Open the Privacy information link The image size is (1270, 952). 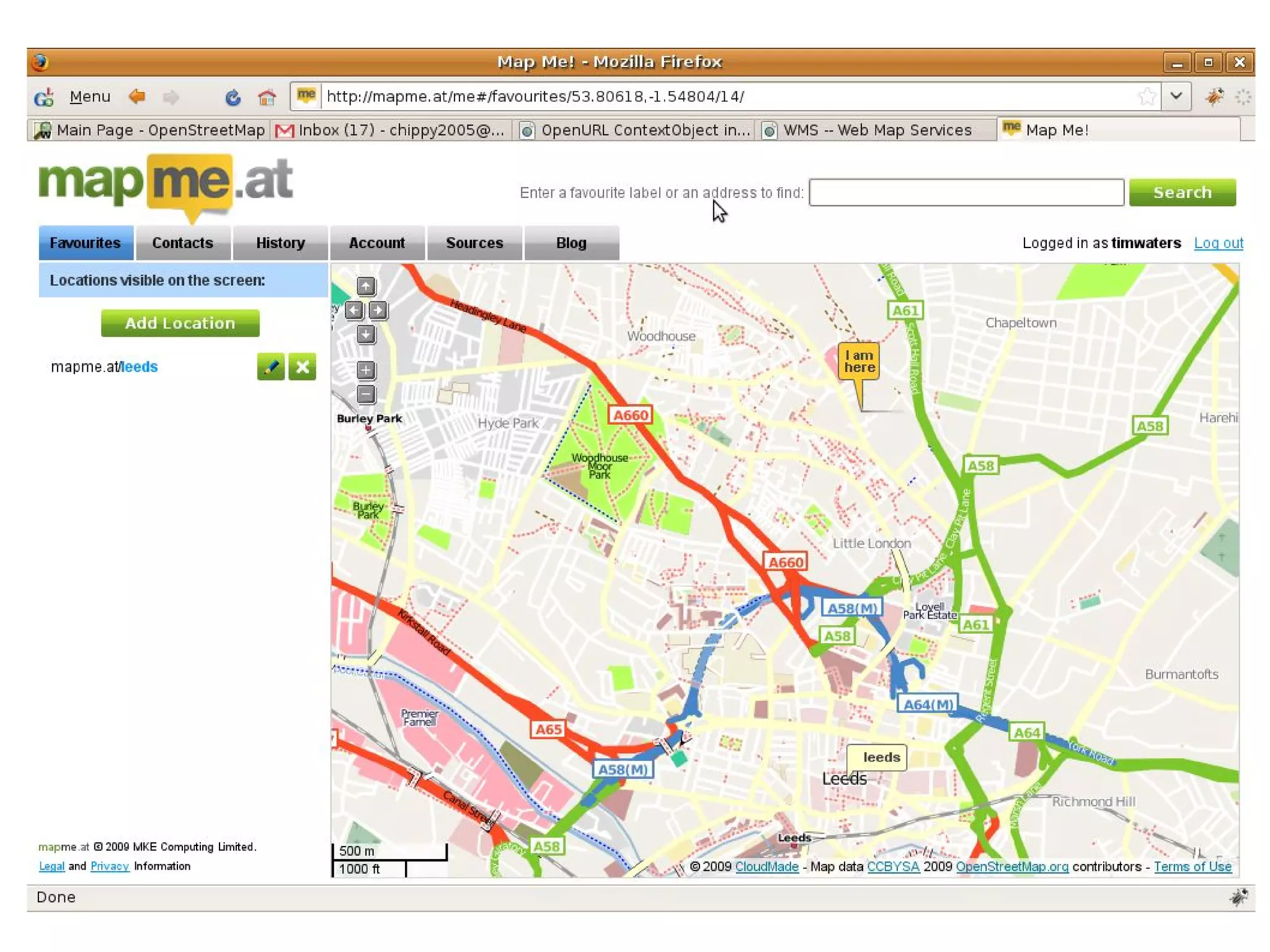coord(110,866)
